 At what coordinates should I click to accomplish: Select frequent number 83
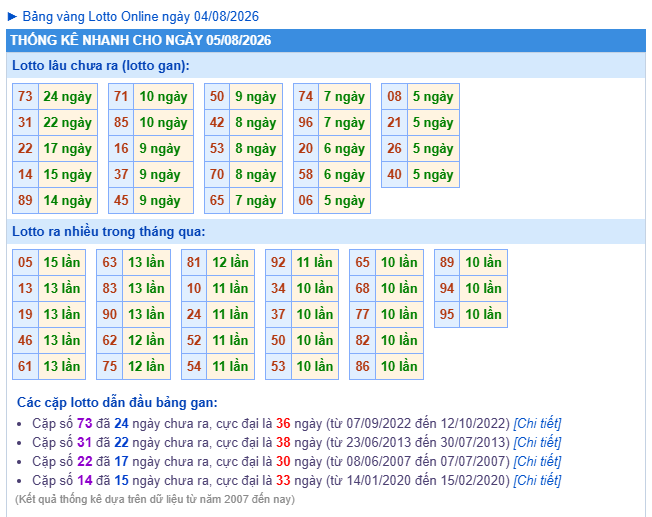110,288
